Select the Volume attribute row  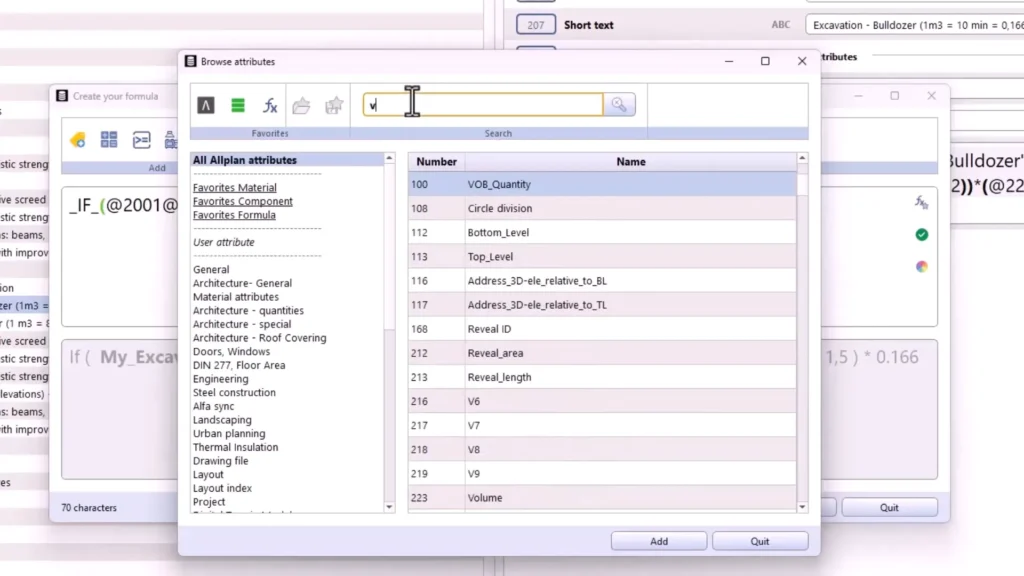600,497
